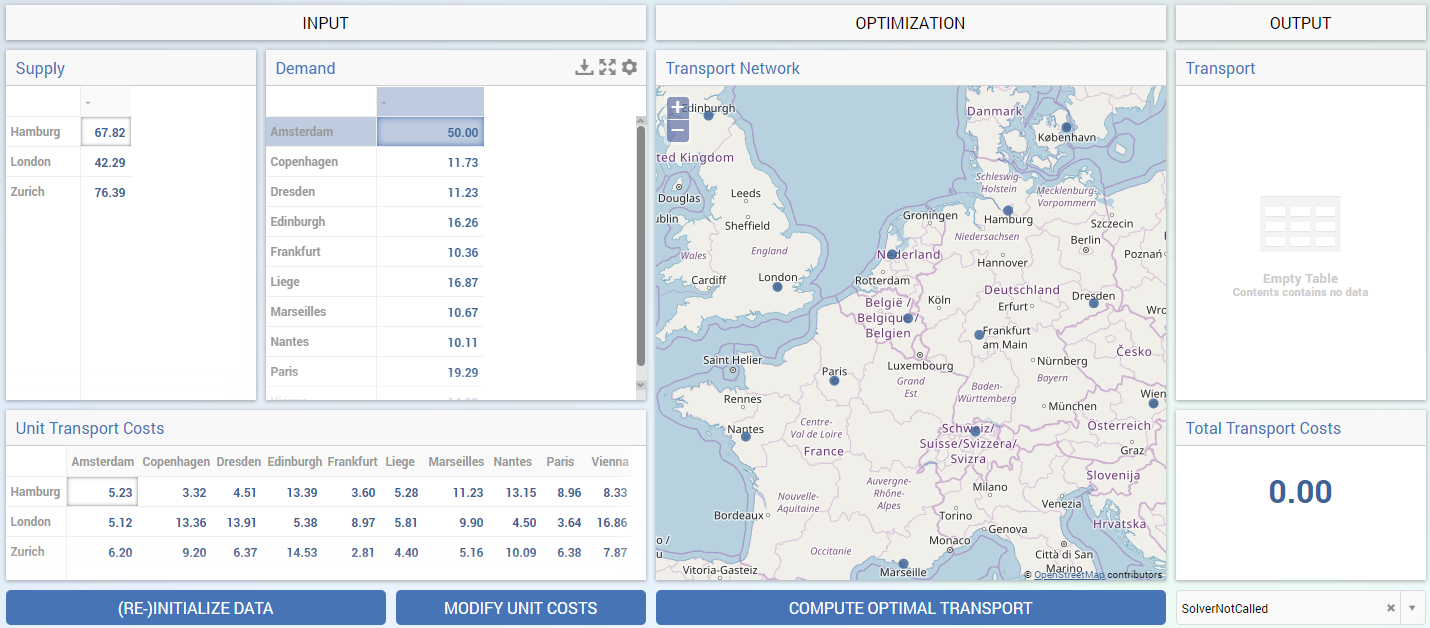Select the Dresden node on the map

point(1093,303)
